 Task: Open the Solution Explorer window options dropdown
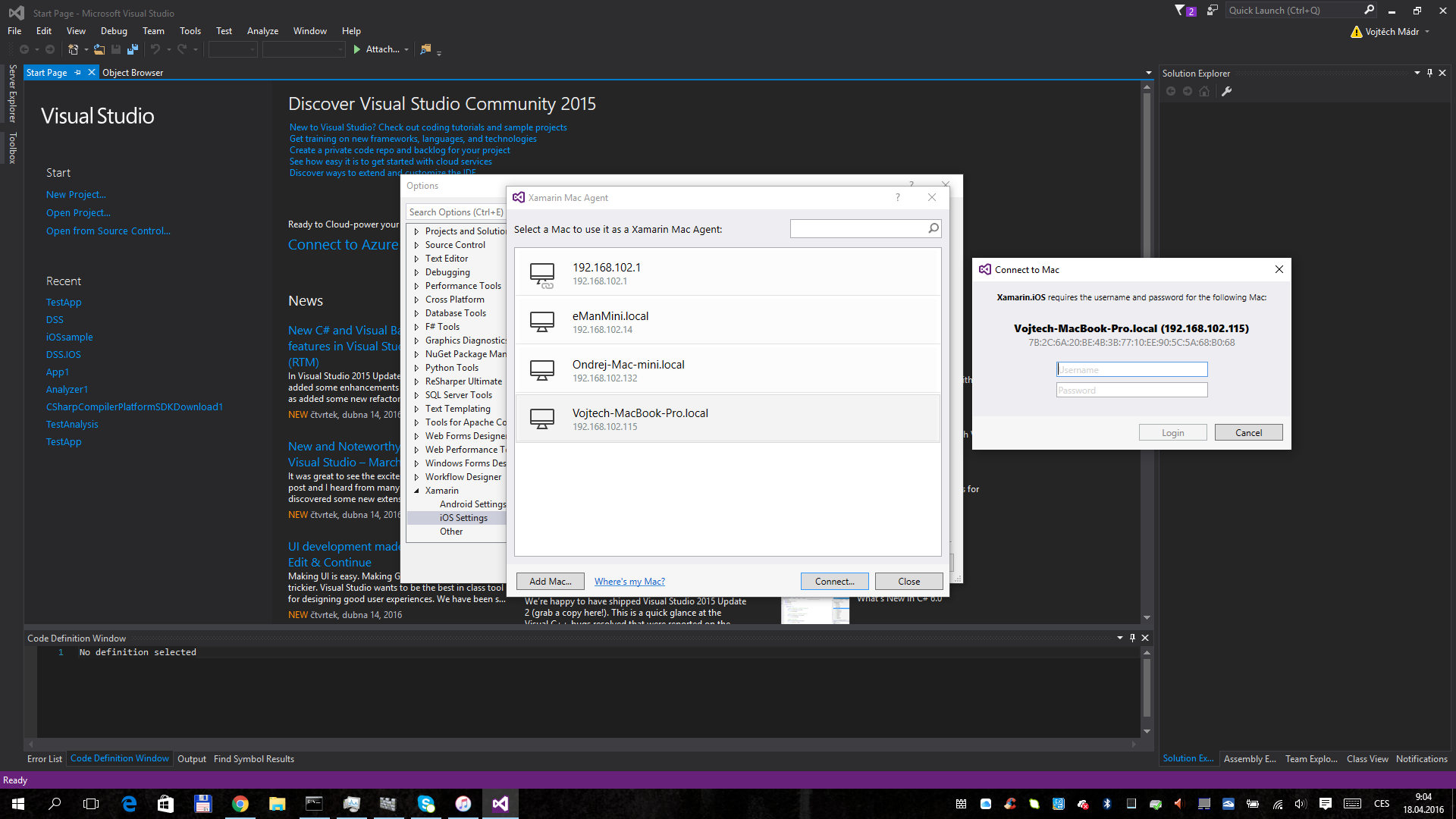1417,74
